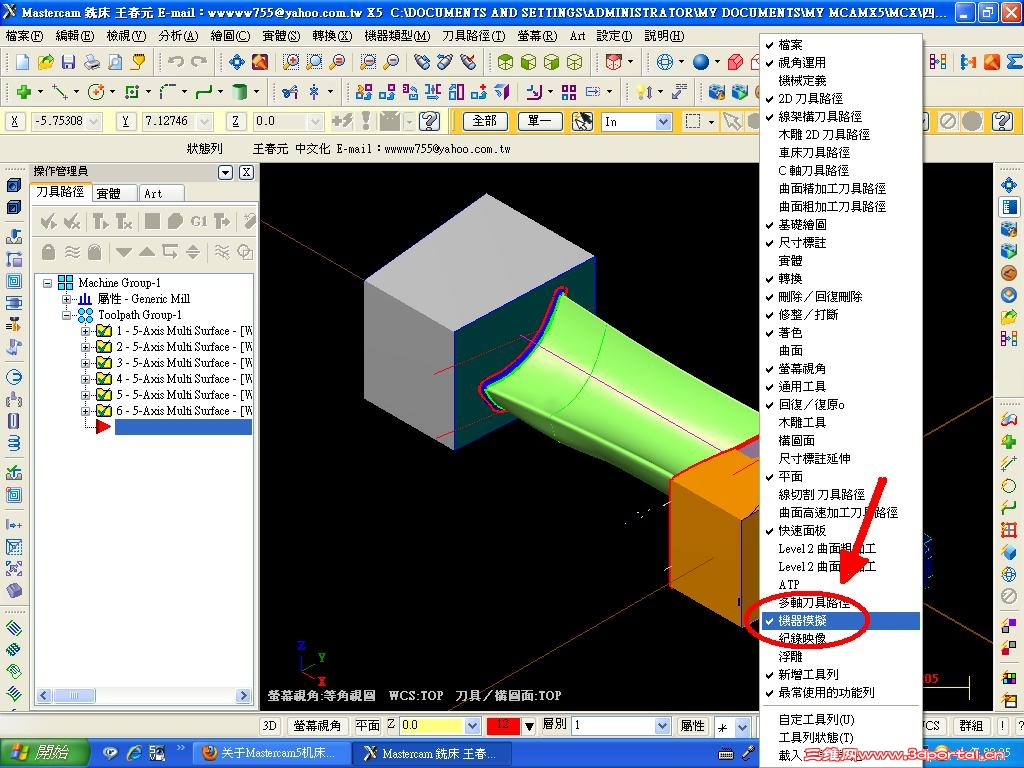Select the Zoom window magnifier icon
Image resolution: width=1024 pixels, height=768 pixels.
tap(291, 62)
